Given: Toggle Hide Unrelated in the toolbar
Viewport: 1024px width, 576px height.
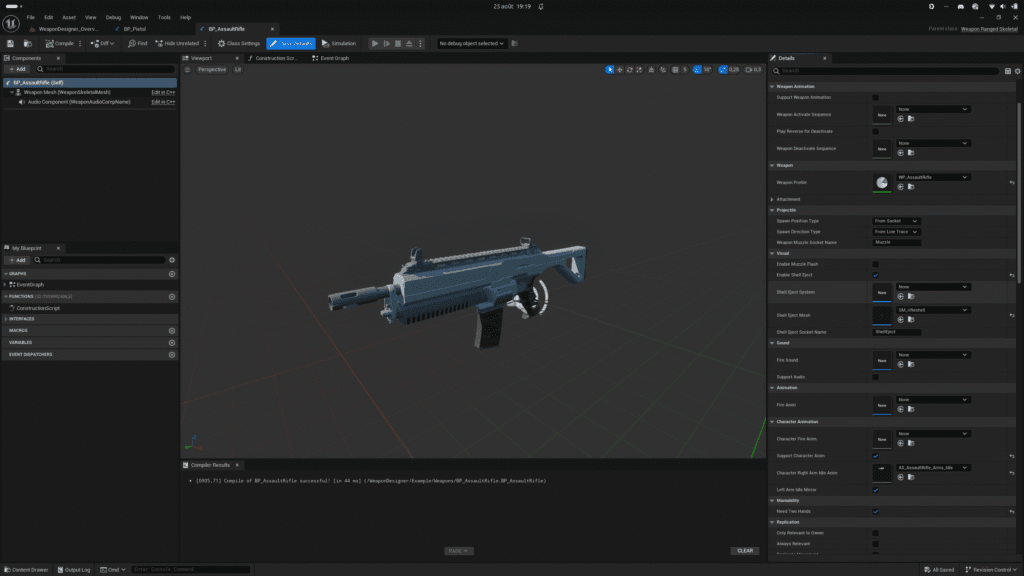Looking at the screenshot, I should tap(177, 44).
